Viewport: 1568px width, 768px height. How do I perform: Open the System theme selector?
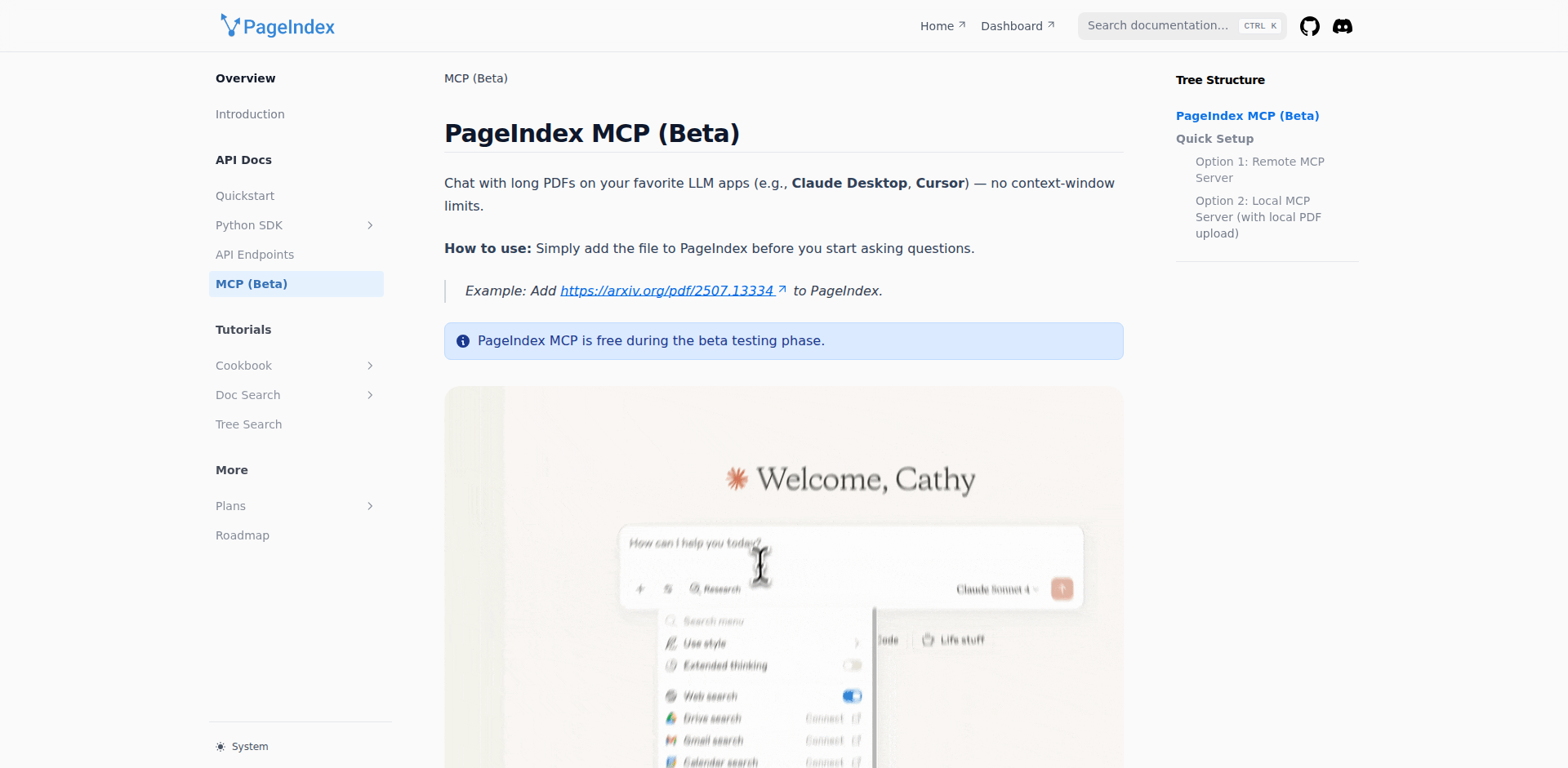(x=242, y=747)
